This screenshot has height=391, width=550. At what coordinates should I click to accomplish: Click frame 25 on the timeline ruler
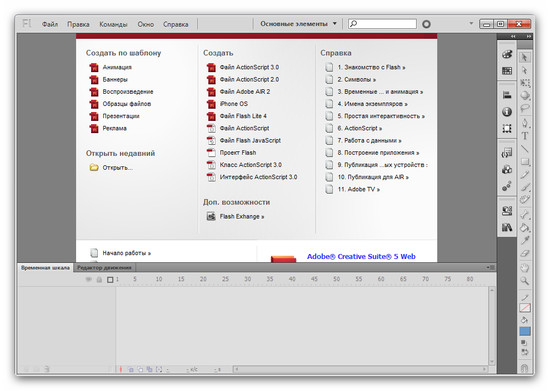[x=225, y=279]
